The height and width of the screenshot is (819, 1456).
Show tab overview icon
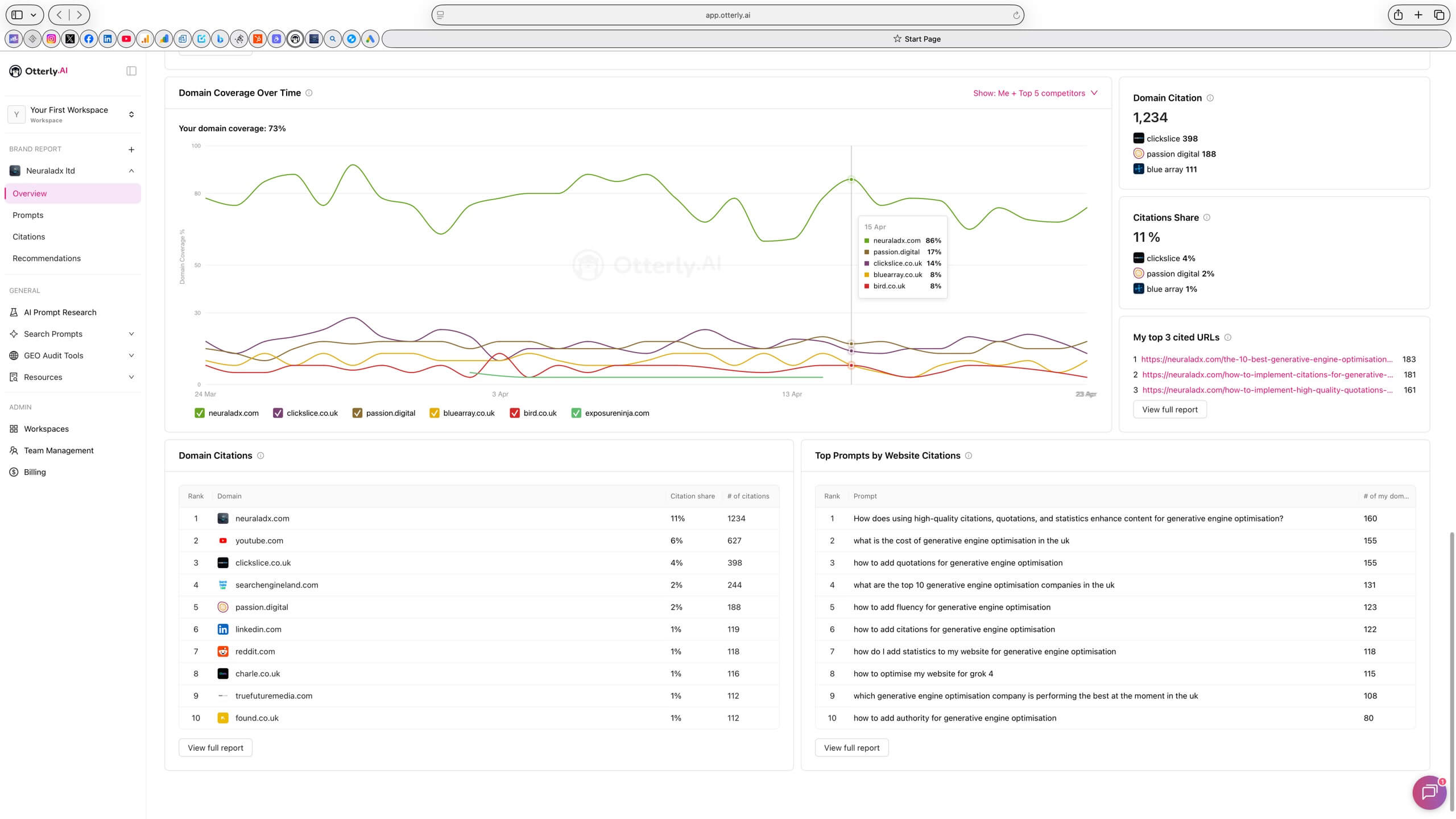point(1439,15)
